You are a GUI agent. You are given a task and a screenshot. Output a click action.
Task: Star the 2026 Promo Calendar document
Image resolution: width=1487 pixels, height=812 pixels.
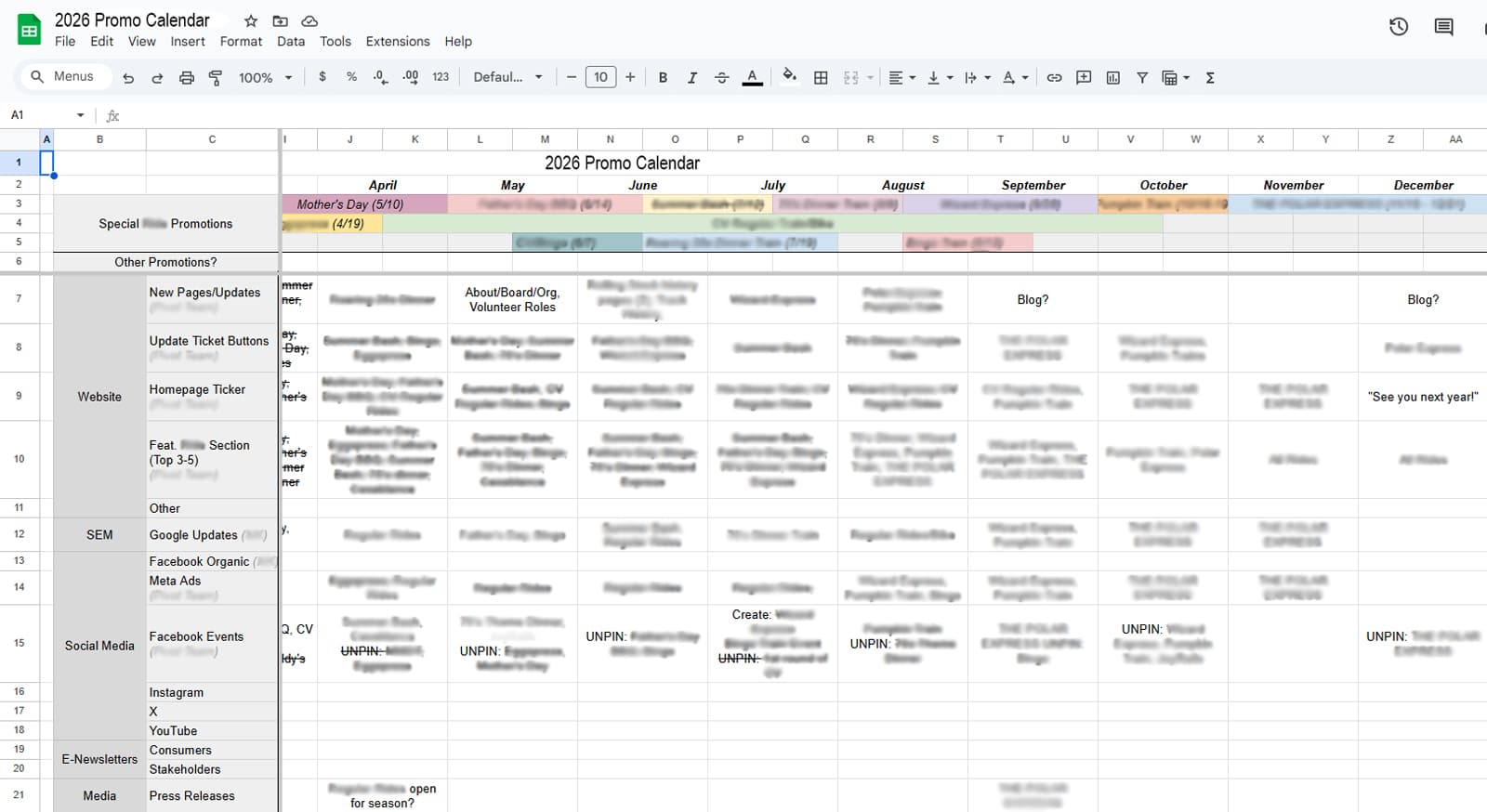coord(251,20)
